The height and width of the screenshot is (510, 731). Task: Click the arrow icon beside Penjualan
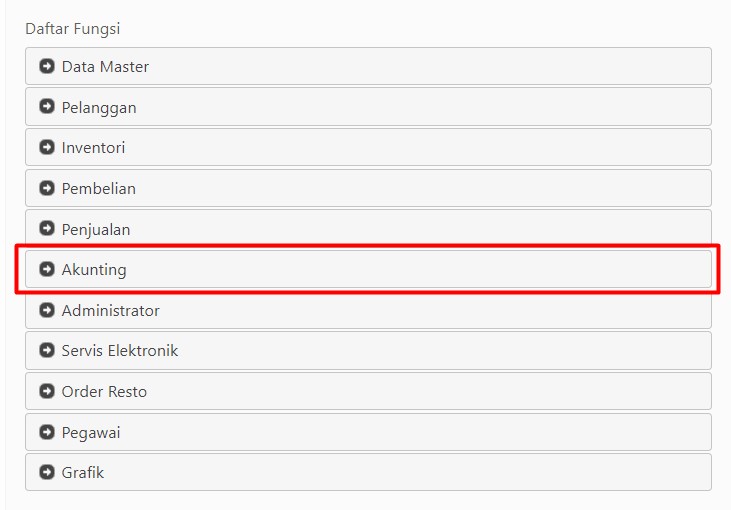coord(47,228)
